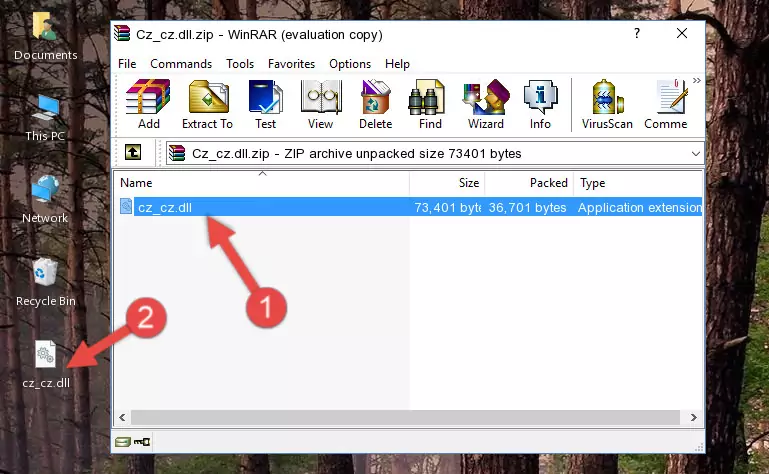Screen dimensions: 769x474
Task: Close the WinRAR window
Action: point(682,33)
